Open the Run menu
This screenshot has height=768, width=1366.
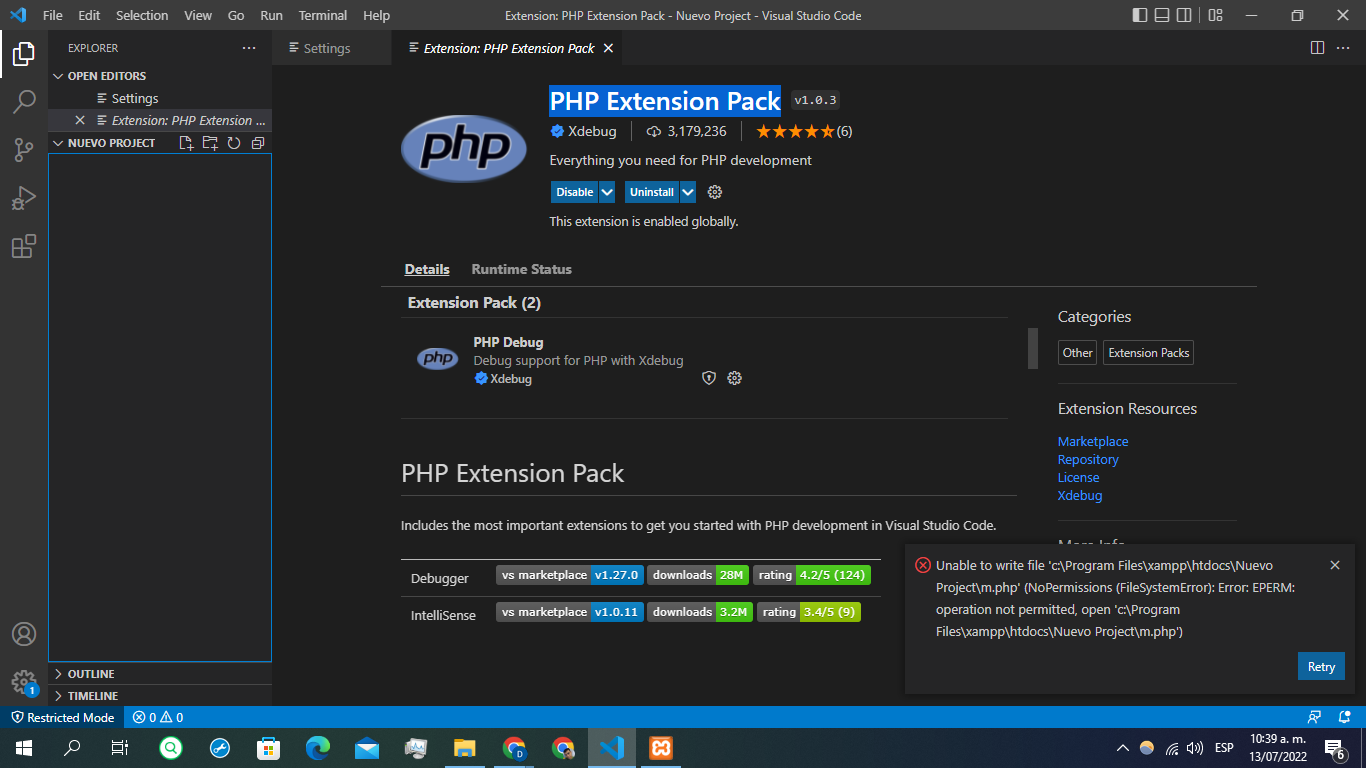[x=271, y=15]
